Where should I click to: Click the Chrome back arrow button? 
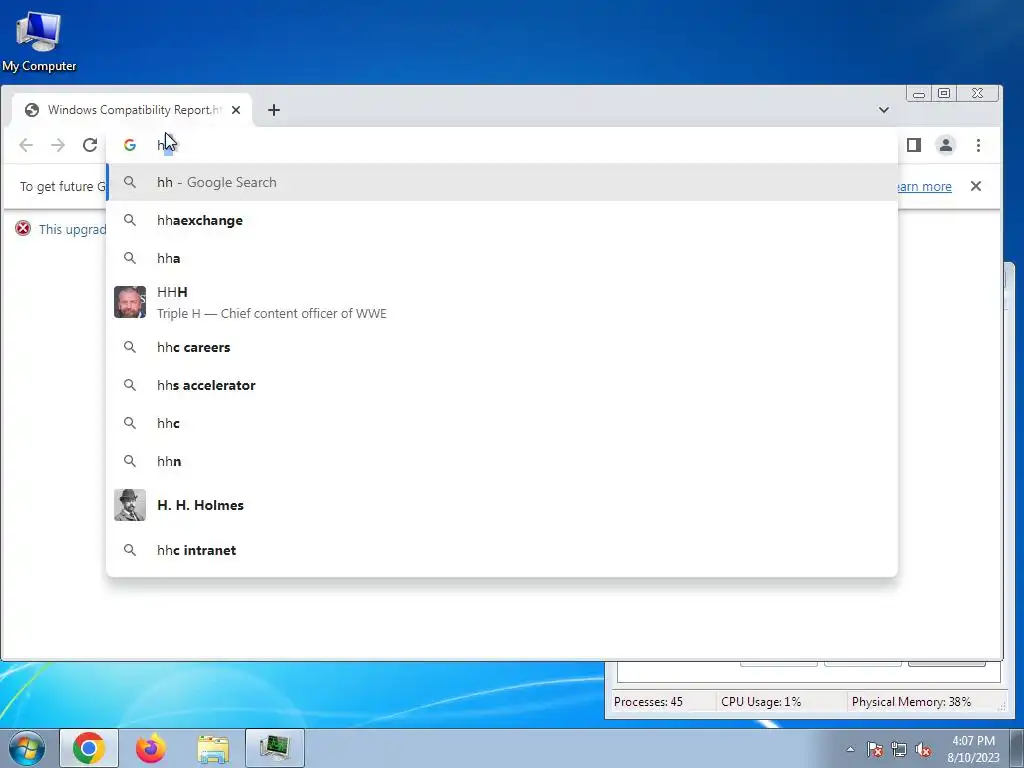point(26,145)
